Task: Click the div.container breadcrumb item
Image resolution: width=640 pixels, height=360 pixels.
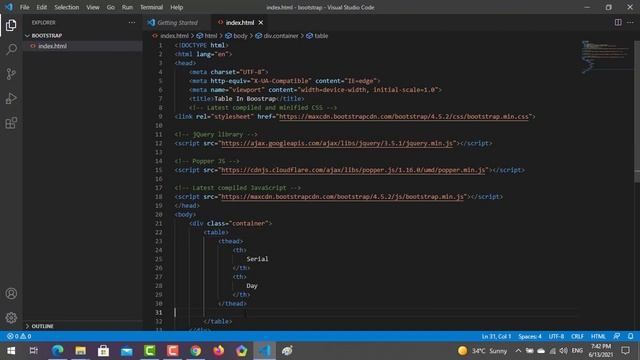Action: [281, 36]
